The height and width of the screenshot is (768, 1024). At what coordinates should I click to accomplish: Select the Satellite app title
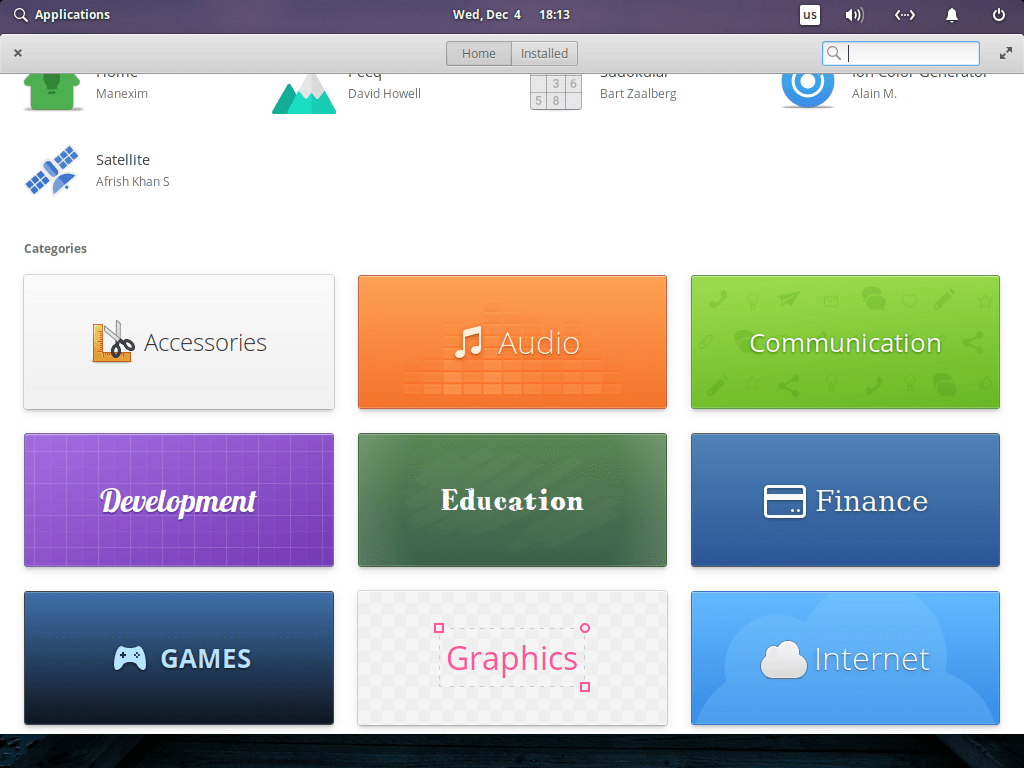[x=123, y=160]
